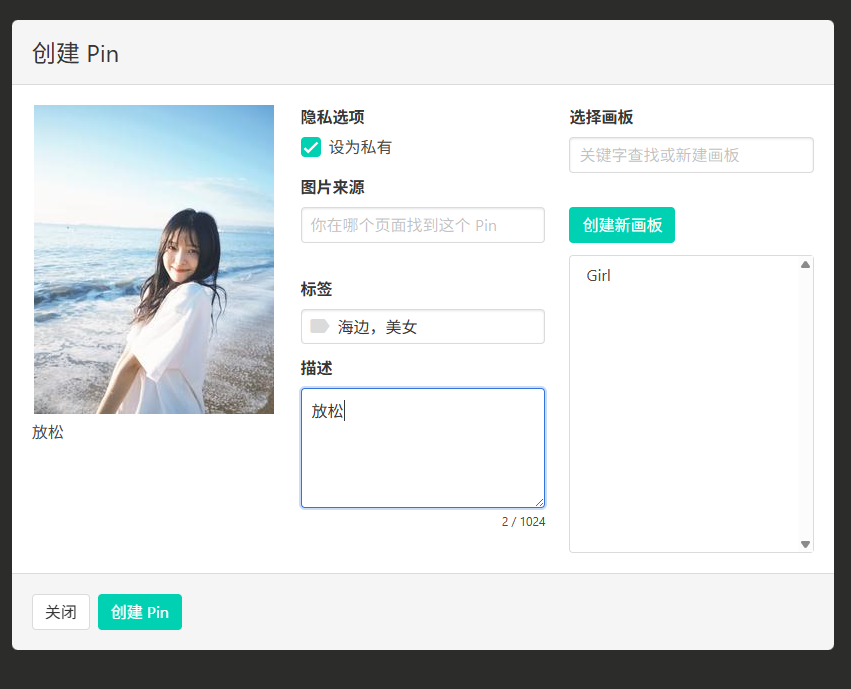Click the 放松 caption under the image

[48, 432]
